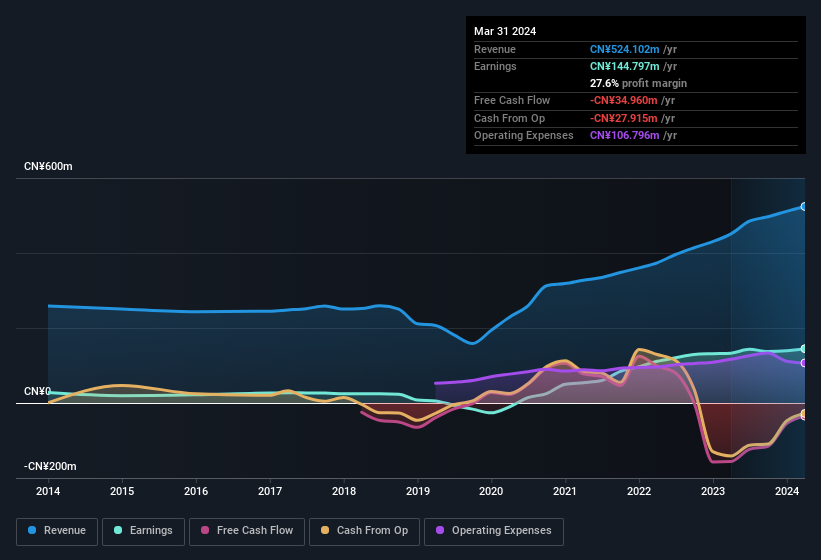Click the 2024 x-axis year label
Image resolution: width=821 pixels, height=560 pixels.
[x=786, y=491]
